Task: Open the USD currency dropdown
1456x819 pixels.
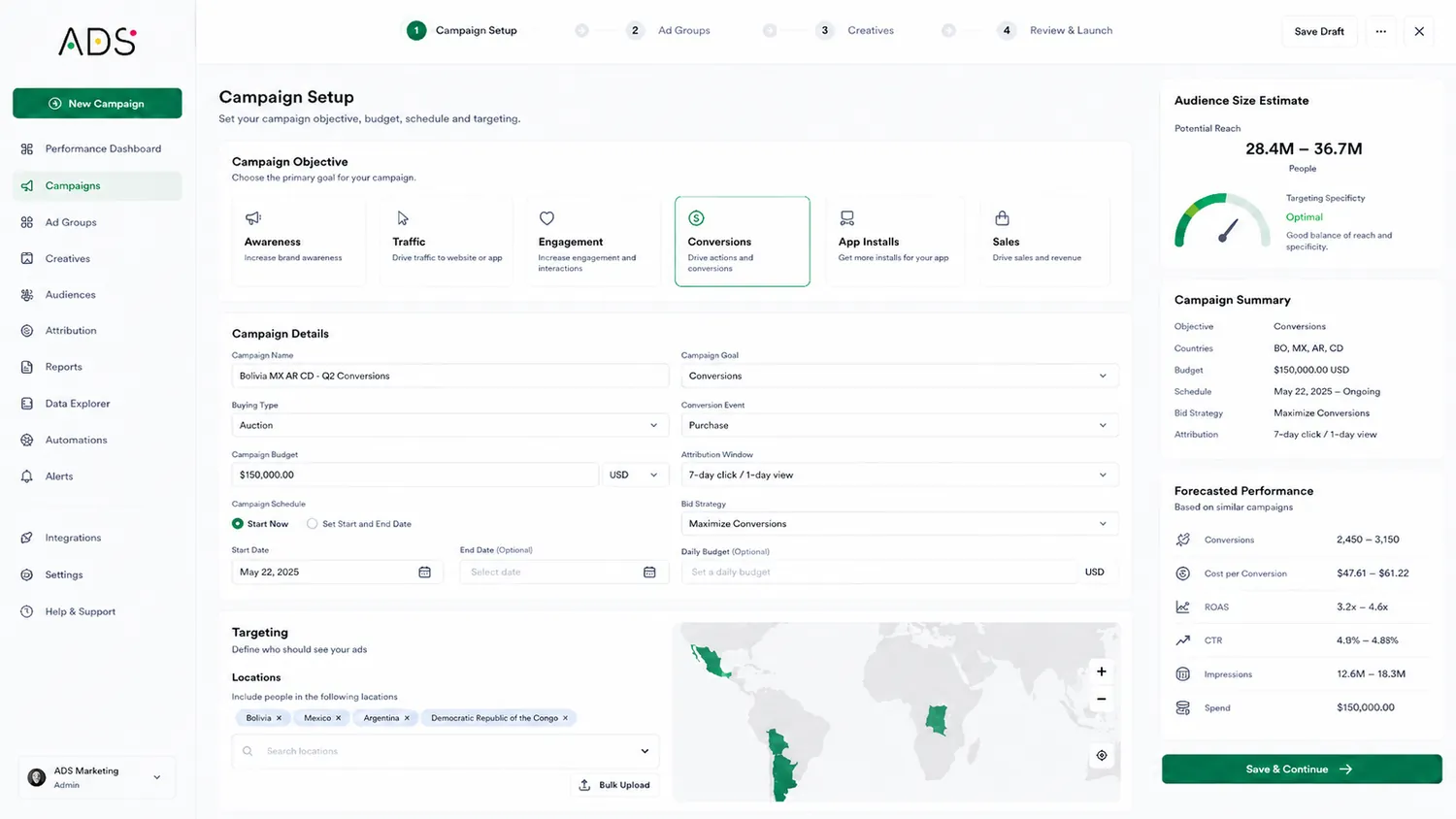Action: pyautogui.click(x=634, y=475)
